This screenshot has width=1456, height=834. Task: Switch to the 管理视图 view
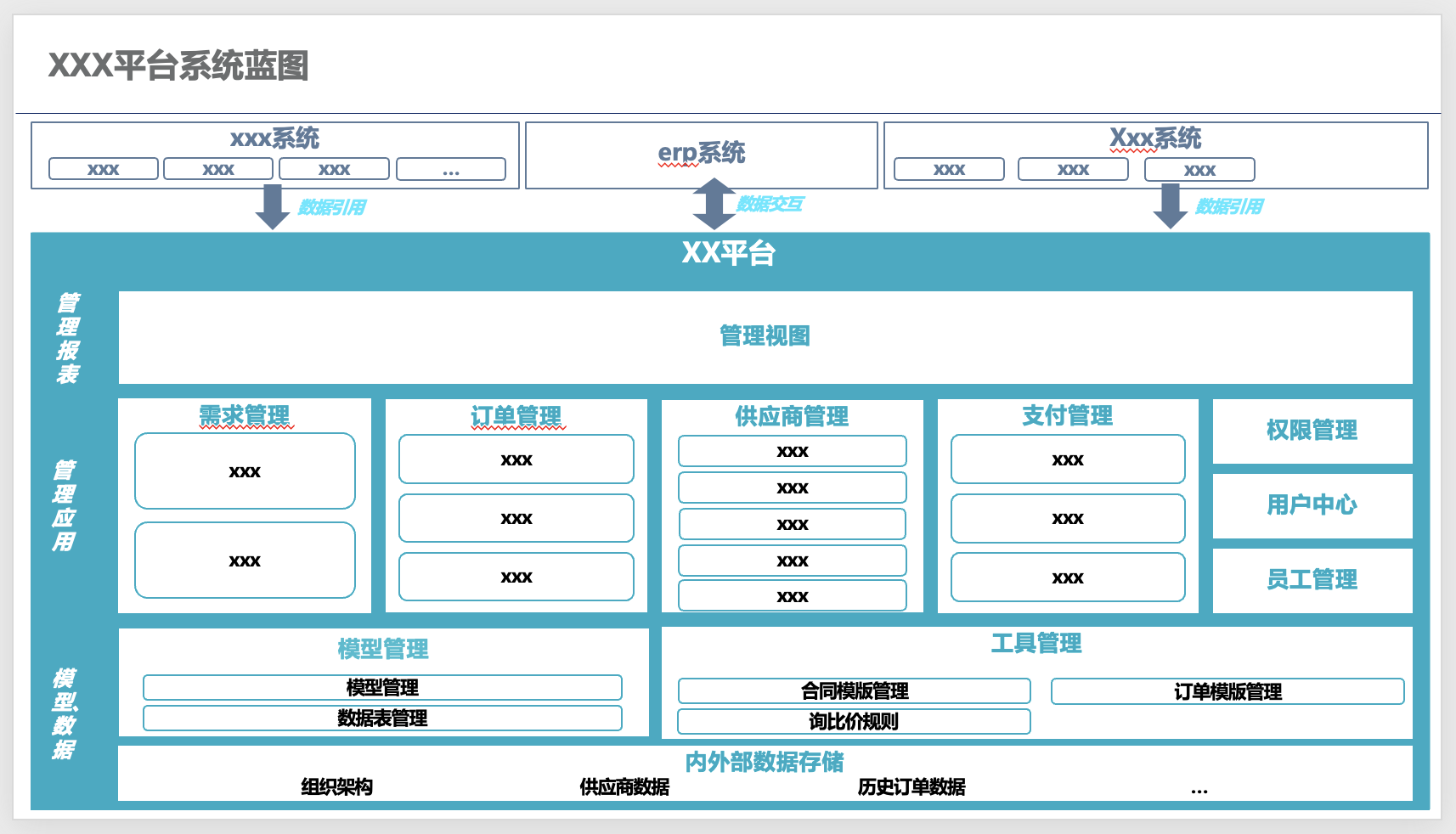pos(764,335)
